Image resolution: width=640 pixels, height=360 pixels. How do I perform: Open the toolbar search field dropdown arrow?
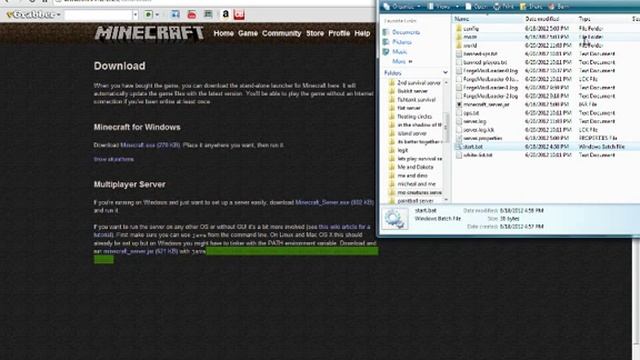click(136, 15)
